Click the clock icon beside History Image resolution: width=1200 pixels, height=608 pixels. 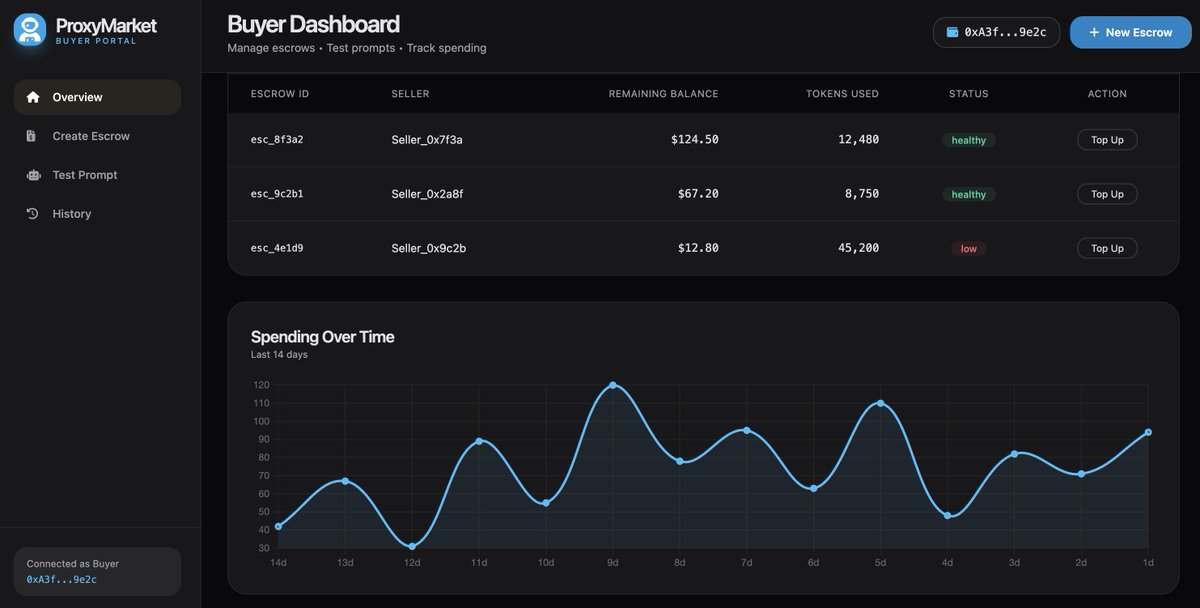point(32,214)
